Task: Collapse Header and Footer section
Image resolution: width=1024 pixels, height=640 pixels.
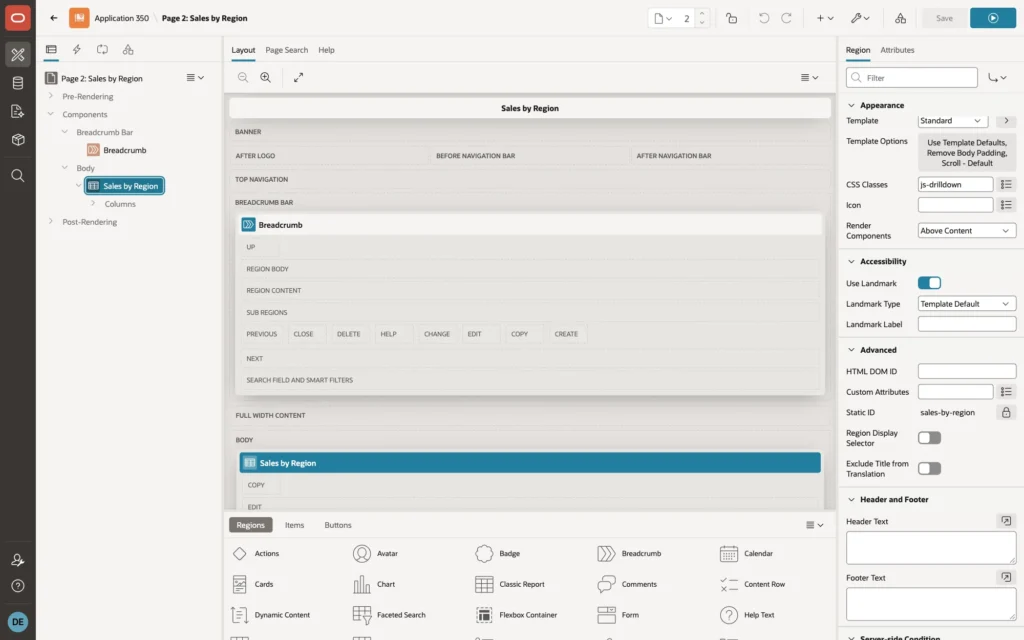Action: [x=851, y=500]
